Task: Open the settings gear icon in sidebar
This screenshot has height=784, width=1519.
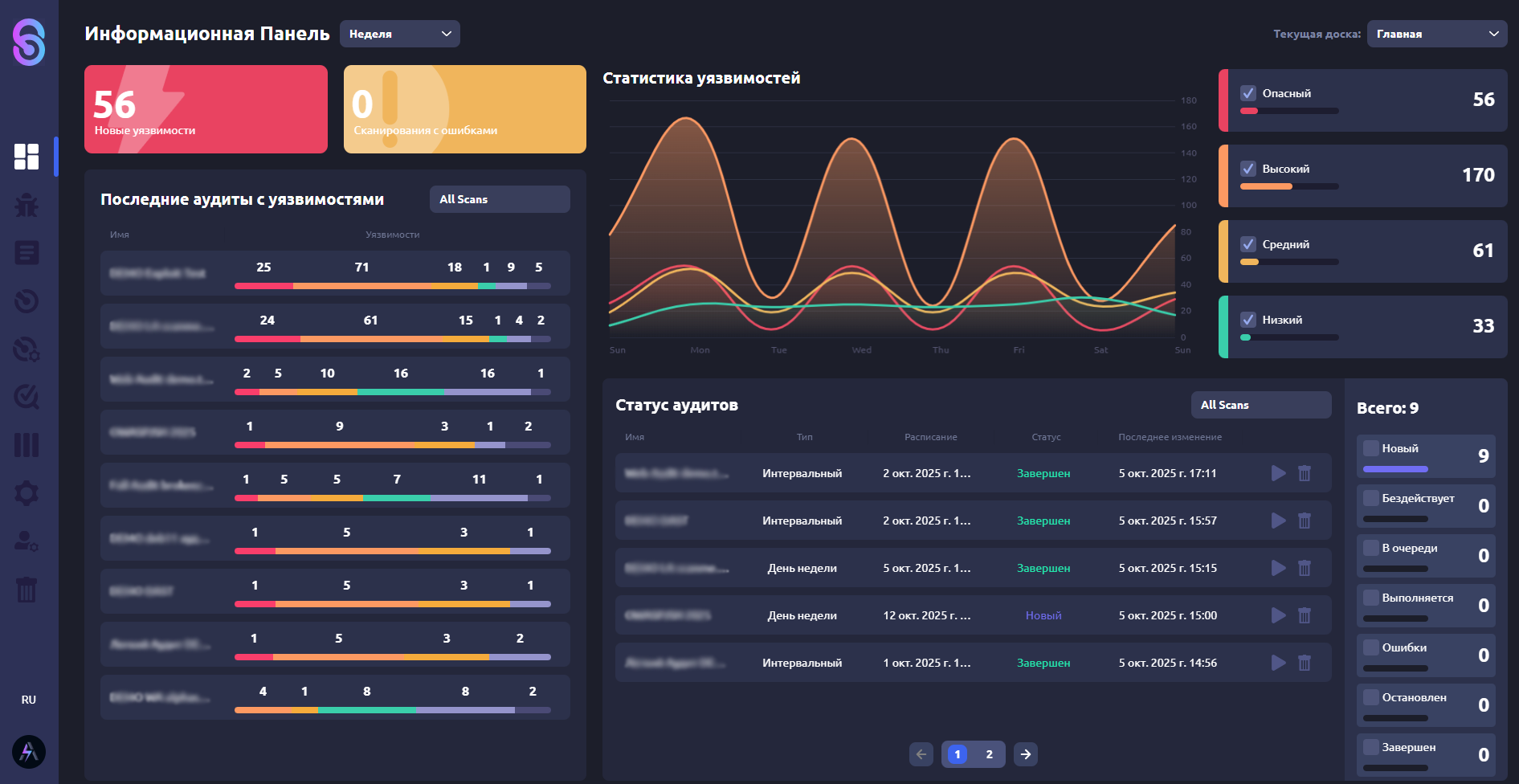Action: (27, 493)
